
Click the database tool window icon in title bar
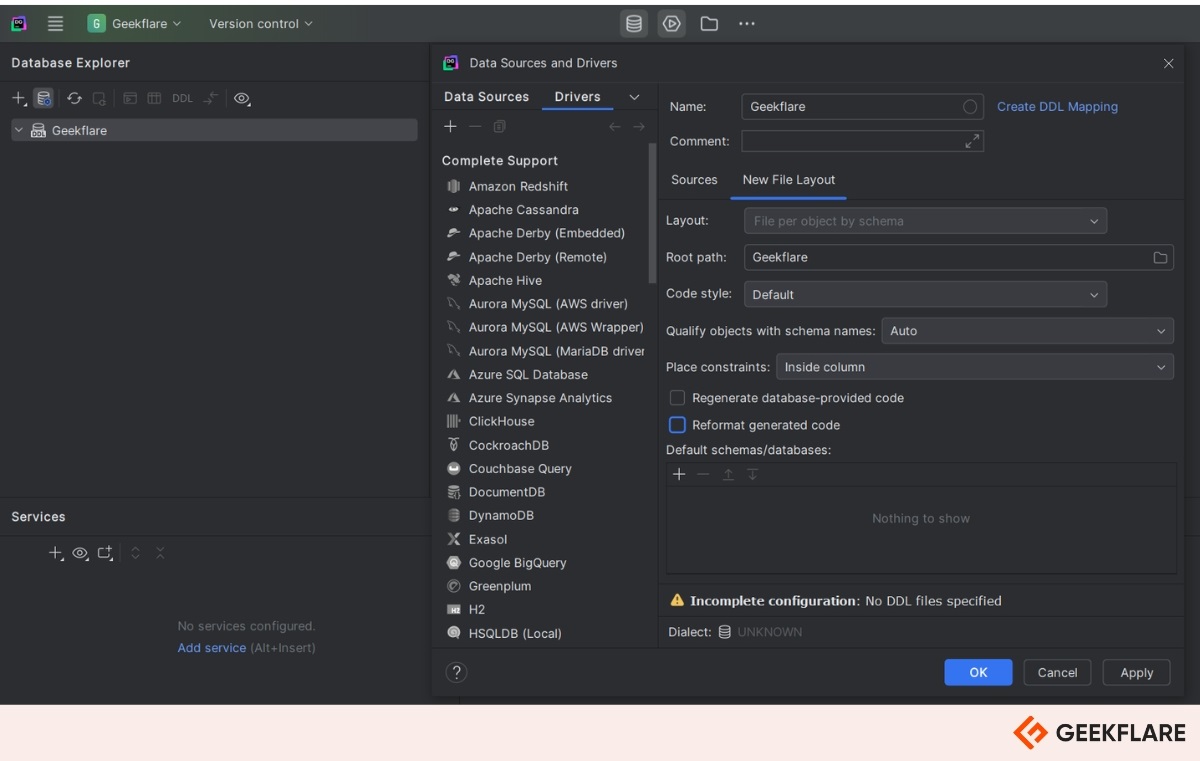click(634, 23)
